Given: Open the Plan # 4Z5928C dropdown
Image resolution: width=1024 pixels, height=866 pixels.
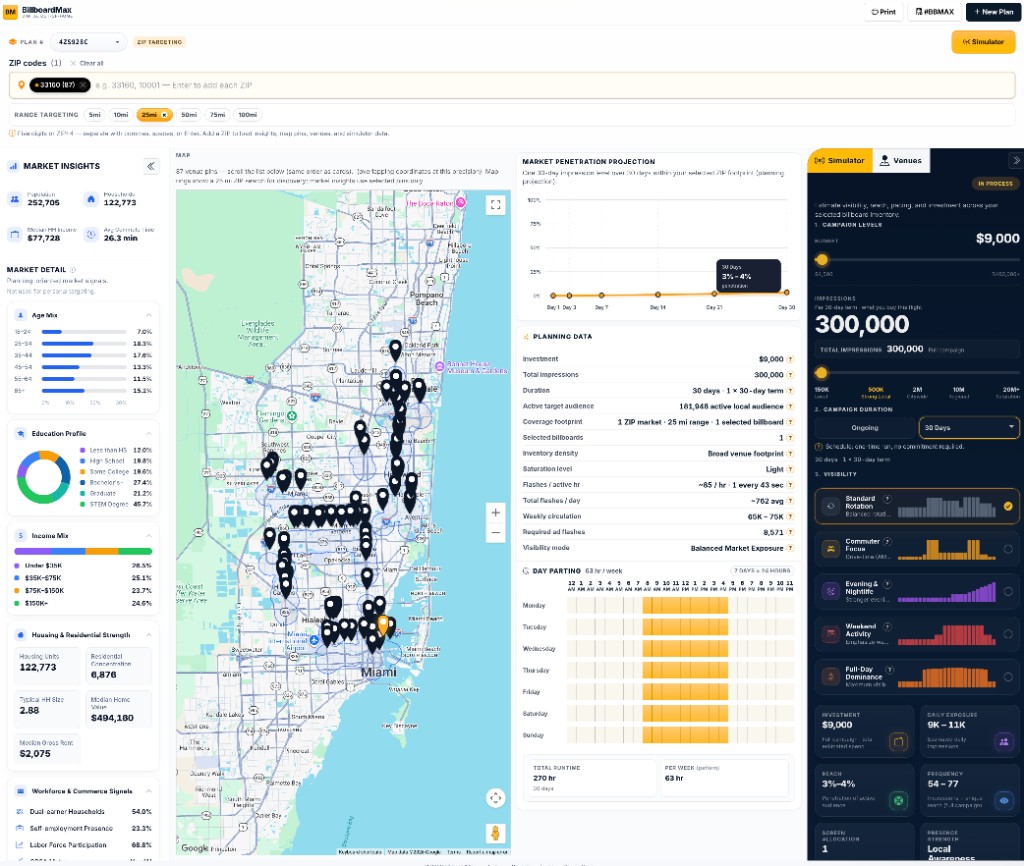Looking at the screenshot, I should pos(88,42).
